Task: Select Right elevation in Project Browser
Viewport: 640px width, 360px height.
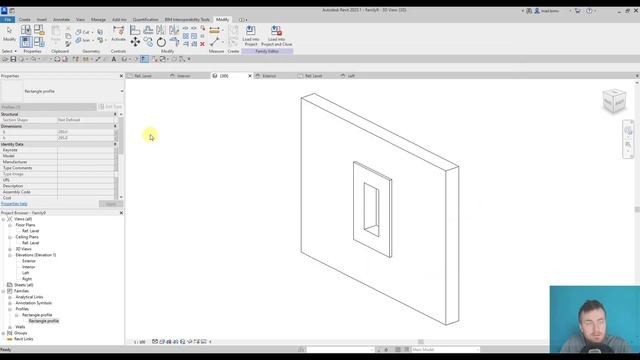Action: pyautogui.click(x=27, y=279)
